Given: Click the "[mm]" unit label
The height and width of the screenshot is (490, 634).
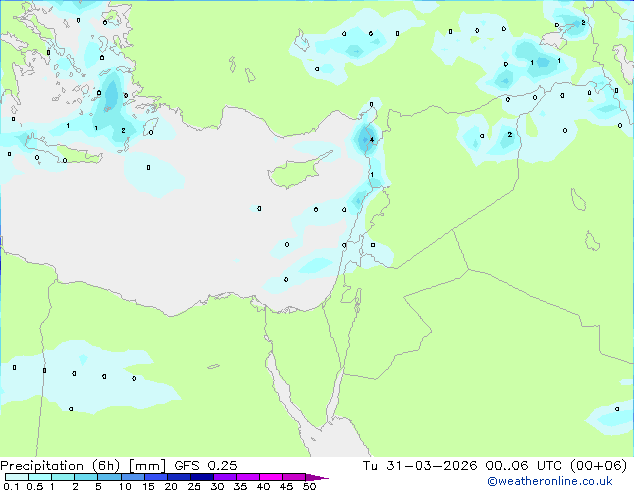Looking at the screenshot, I should tap(147, 466).
